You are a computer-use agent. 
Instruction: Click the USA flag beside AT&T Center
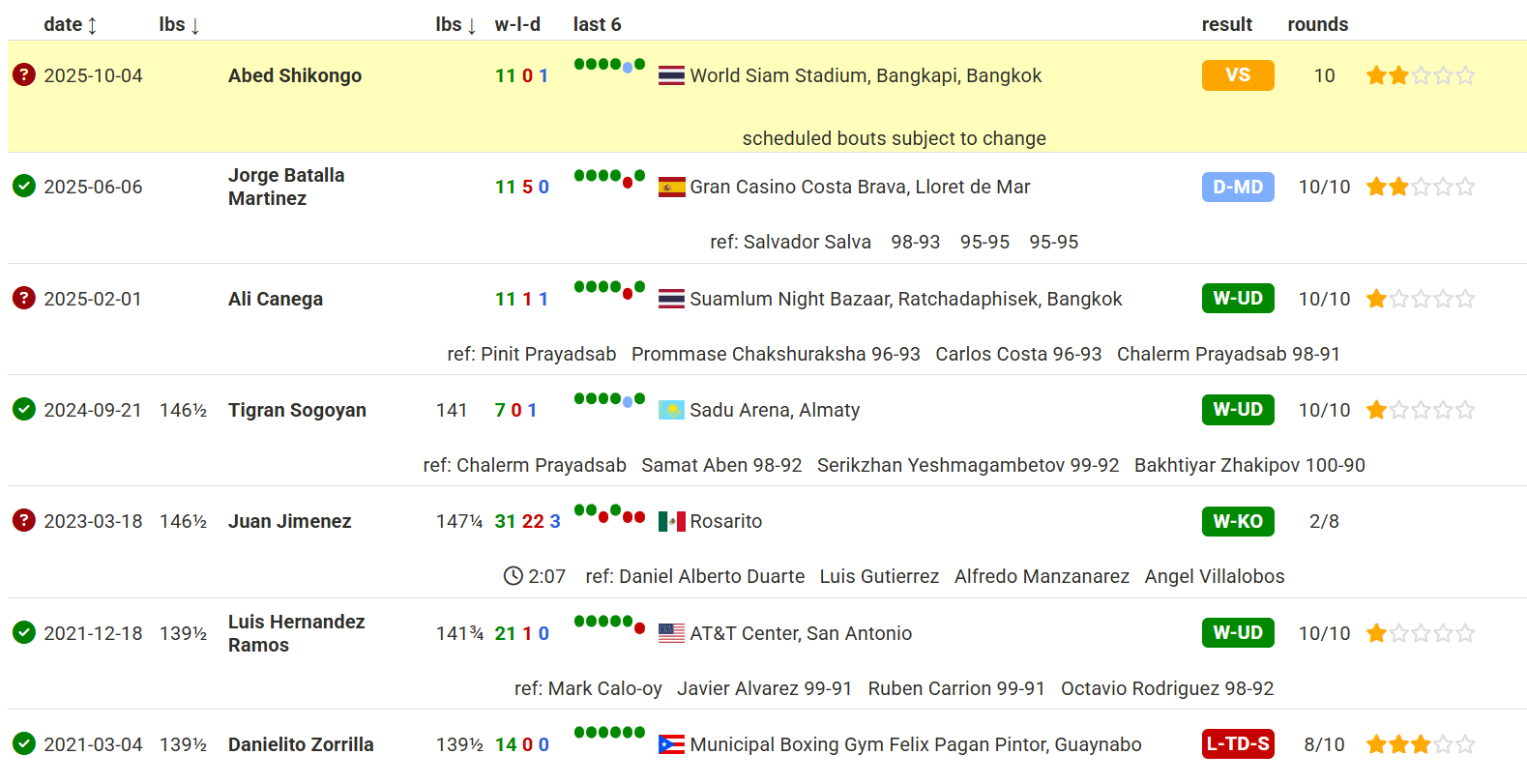671,633
